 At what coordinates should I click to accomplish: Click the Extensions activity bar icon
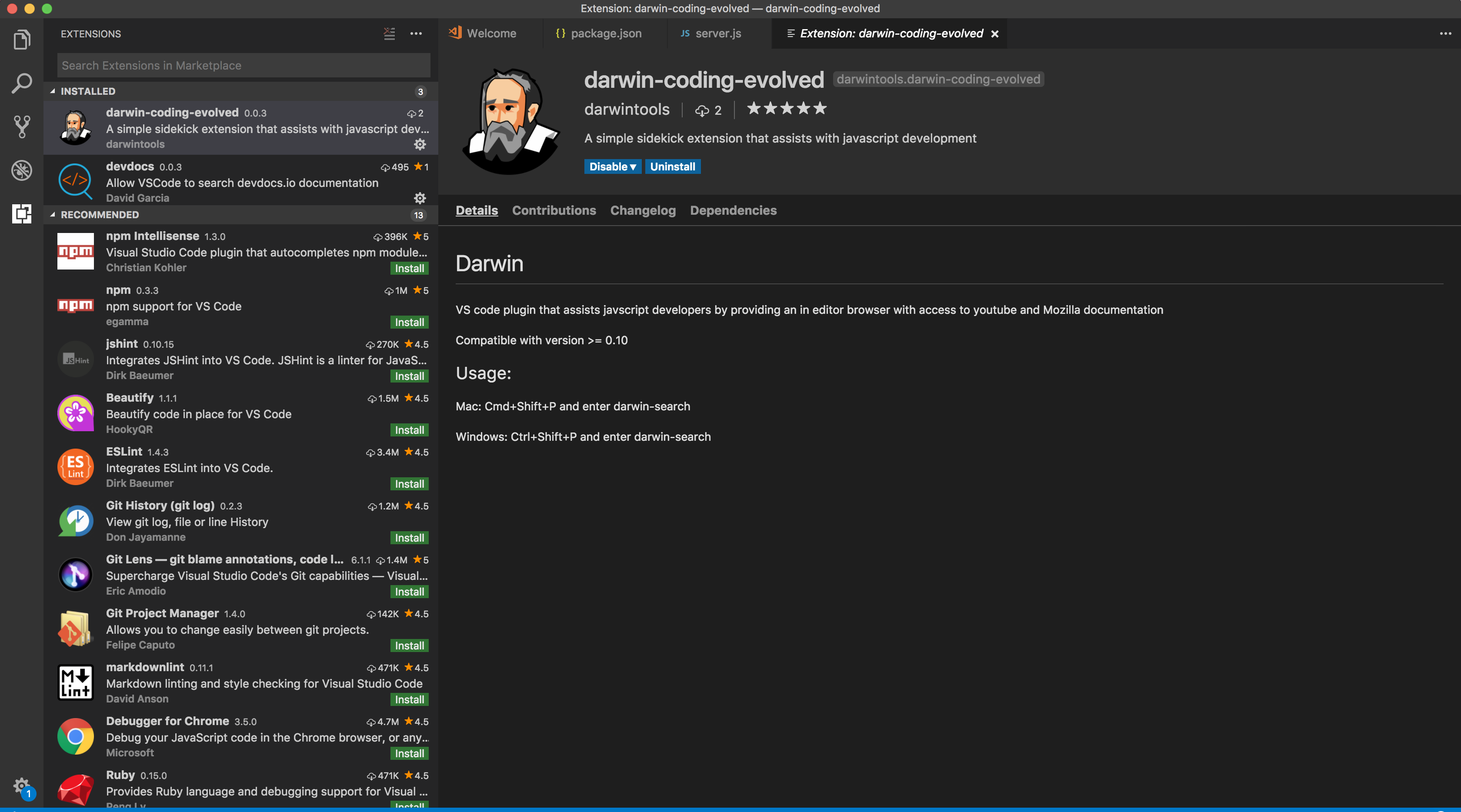coord(22,214)
